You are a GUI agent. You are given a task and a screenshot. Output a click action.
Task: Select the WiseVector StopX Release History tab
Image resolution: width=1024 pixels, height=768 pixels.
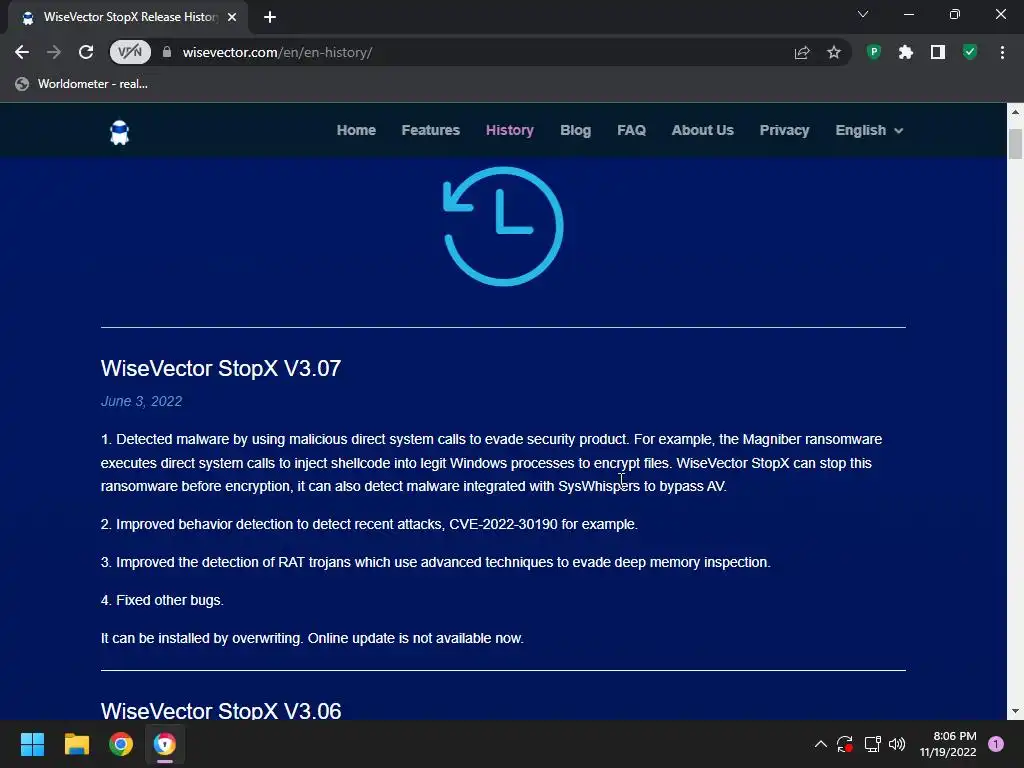click(128, 17)
